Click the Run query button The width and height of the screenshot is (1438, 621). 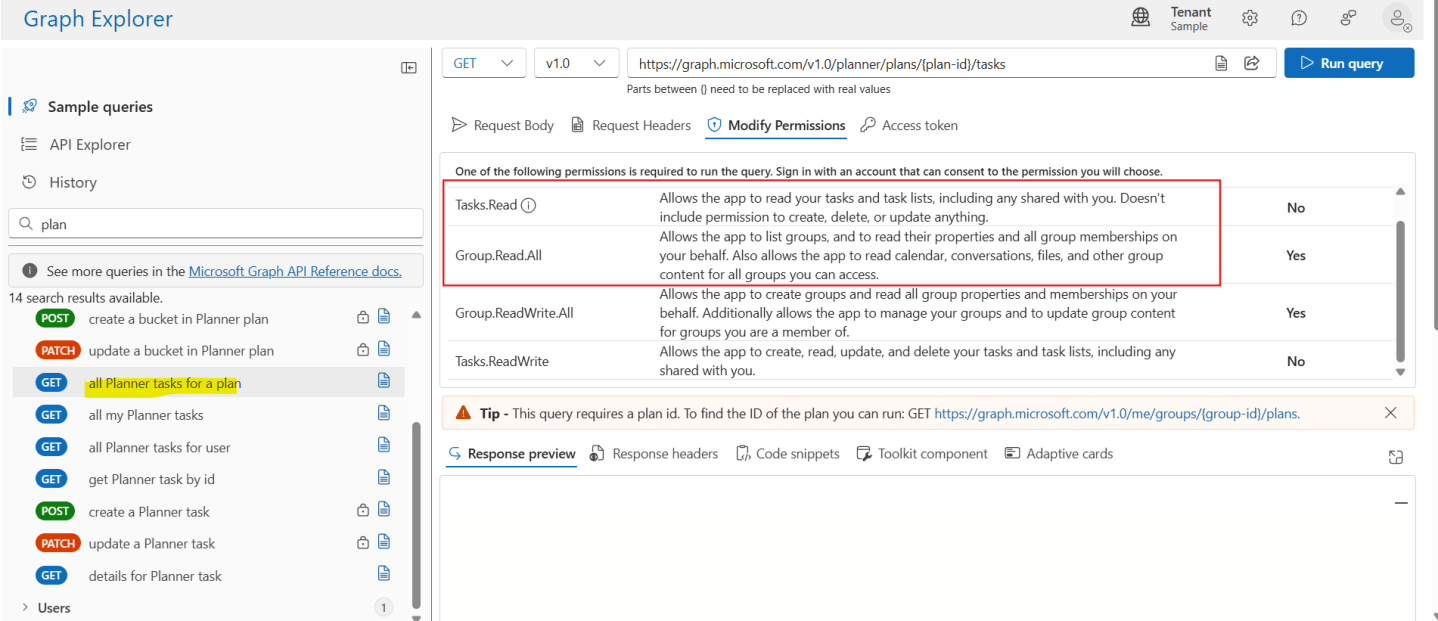(x=1349, y=63)
